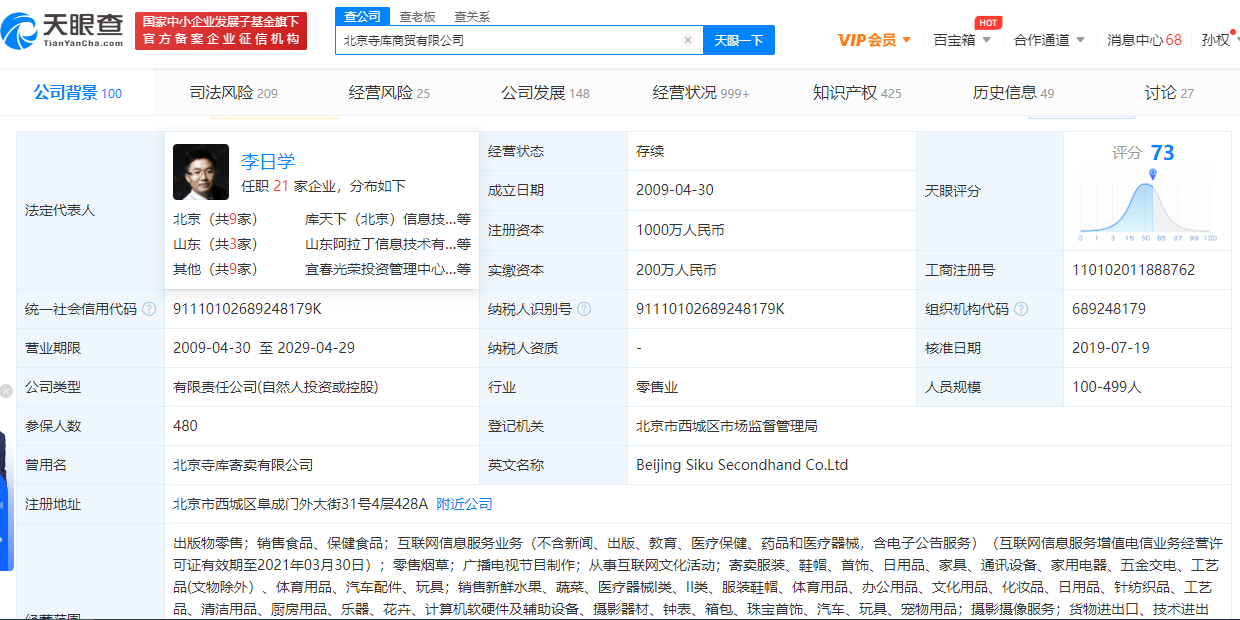Click registration number 110102011888762
The image size is (1240, 620).
[1133, 270]
